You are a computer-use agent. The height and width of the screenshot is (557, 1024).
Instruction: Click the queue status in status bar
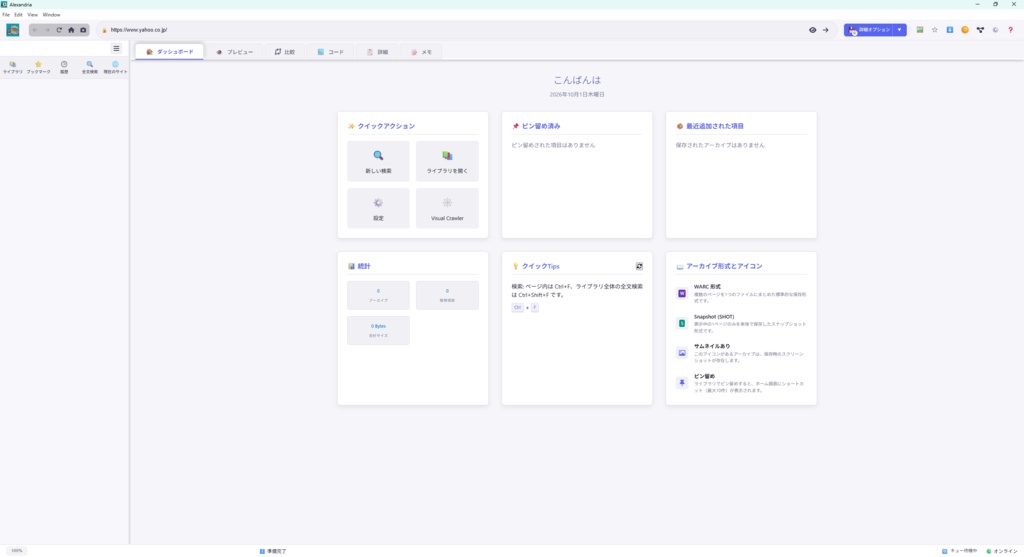pyautogui.click(x=959, y=551)
